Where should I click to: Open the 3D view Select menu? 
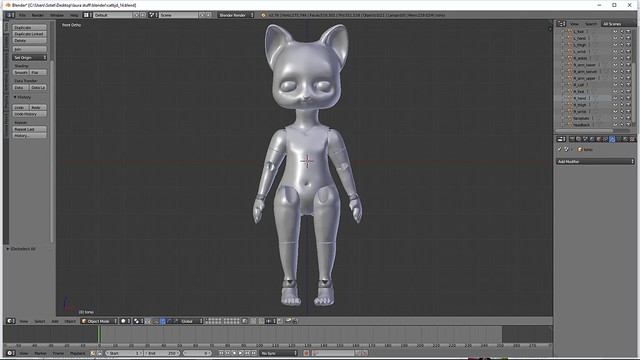pos(40,321)
